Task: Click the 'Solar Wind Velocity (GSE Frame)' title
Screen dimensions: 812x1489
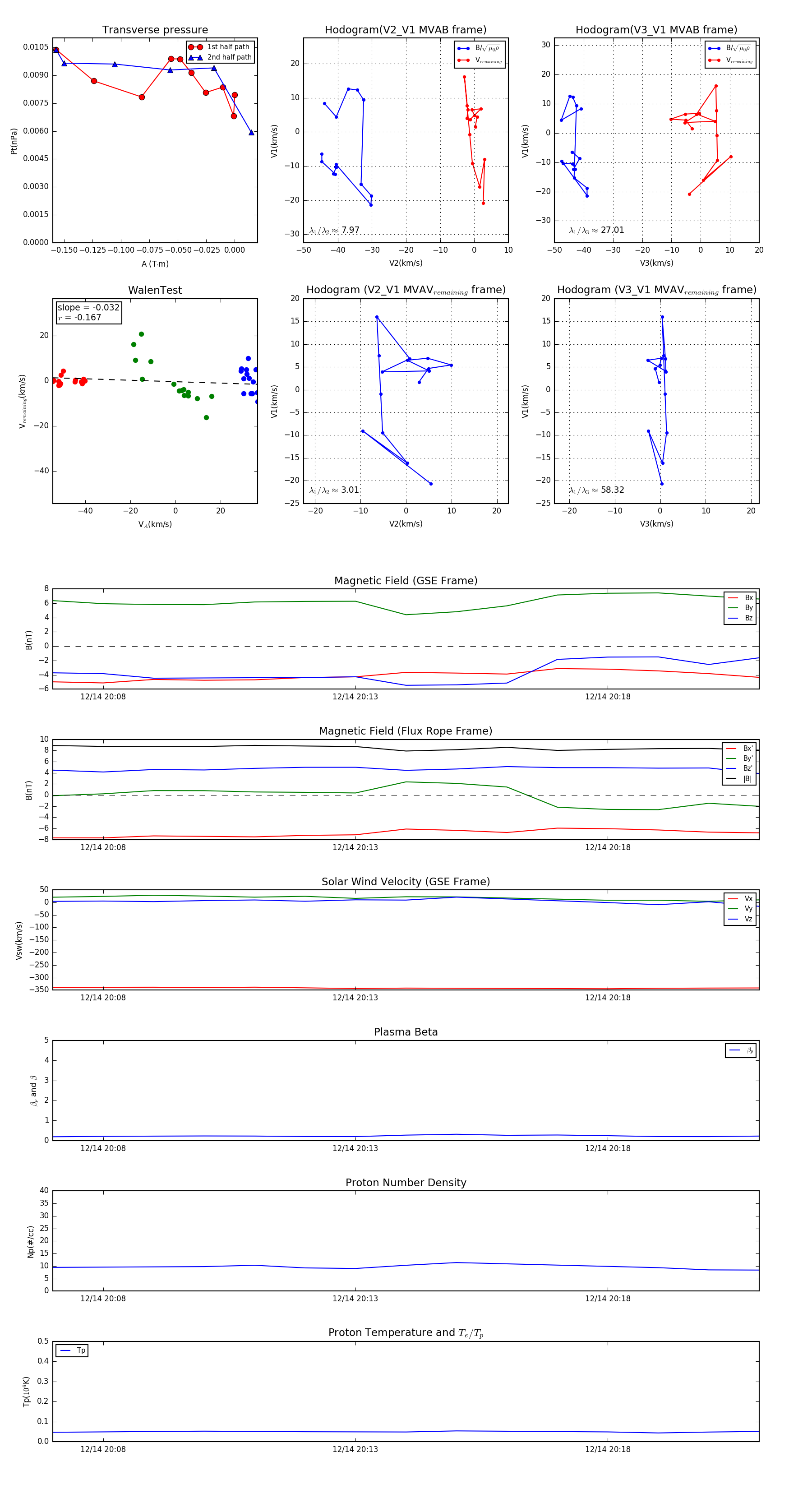Action: tap(406, 882)
